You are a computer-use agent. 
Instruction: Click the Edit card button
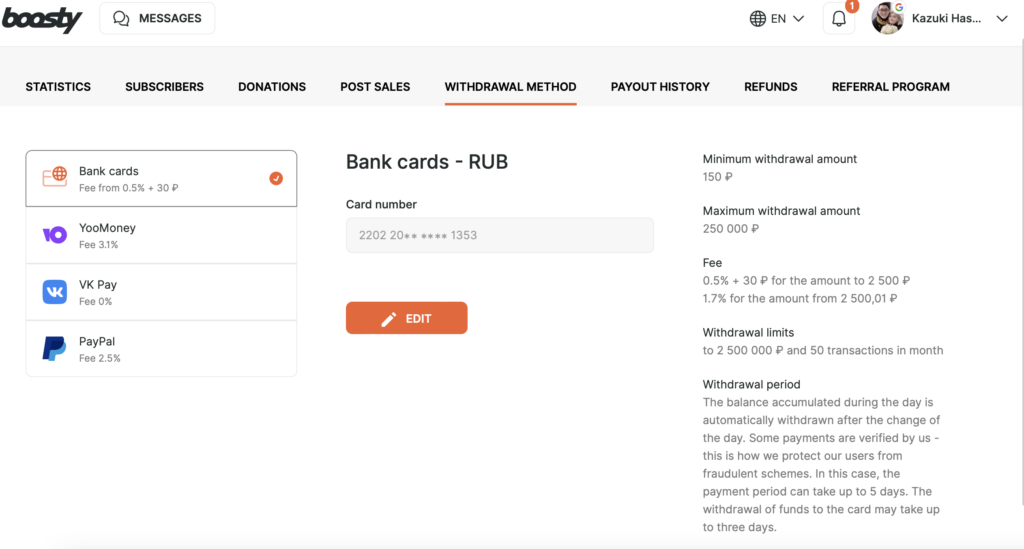click(406, 318)
